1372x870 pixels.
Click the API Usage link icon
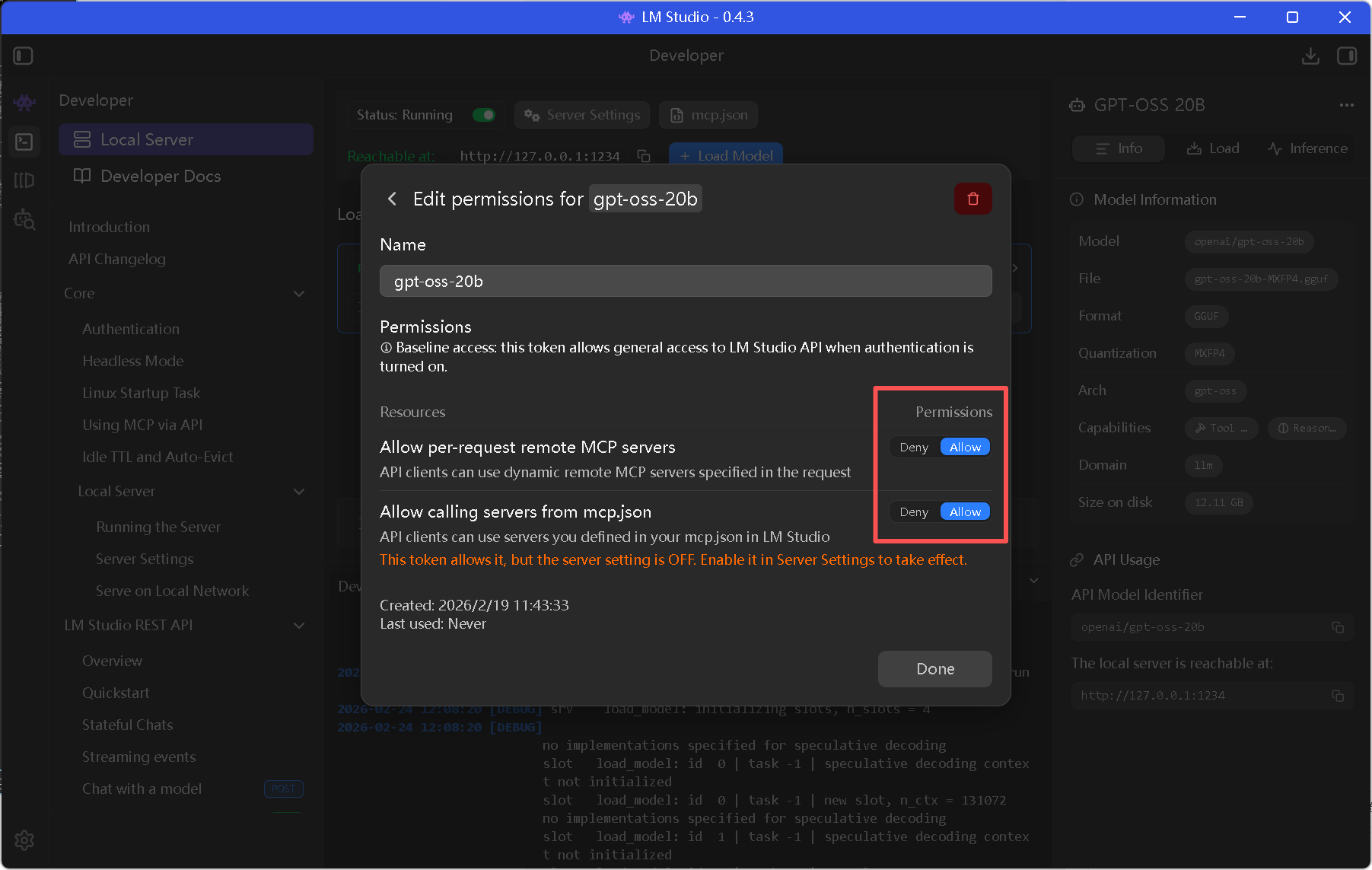point(1077,559)
